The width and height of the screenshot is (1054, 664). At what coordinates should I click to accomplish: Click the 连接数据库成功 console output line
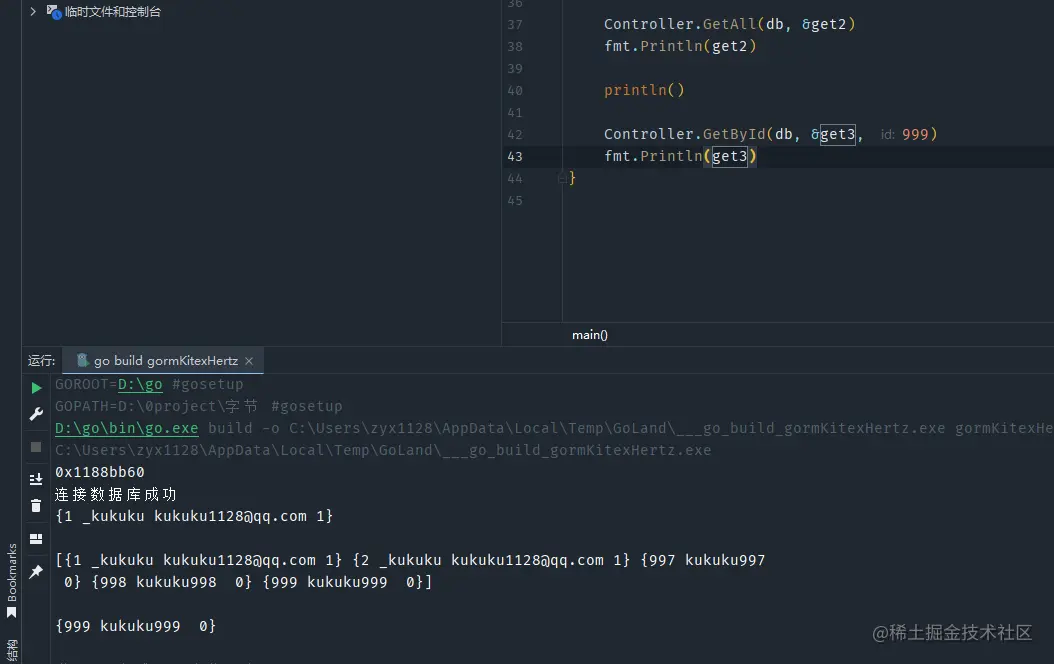(x=116, y=495)
